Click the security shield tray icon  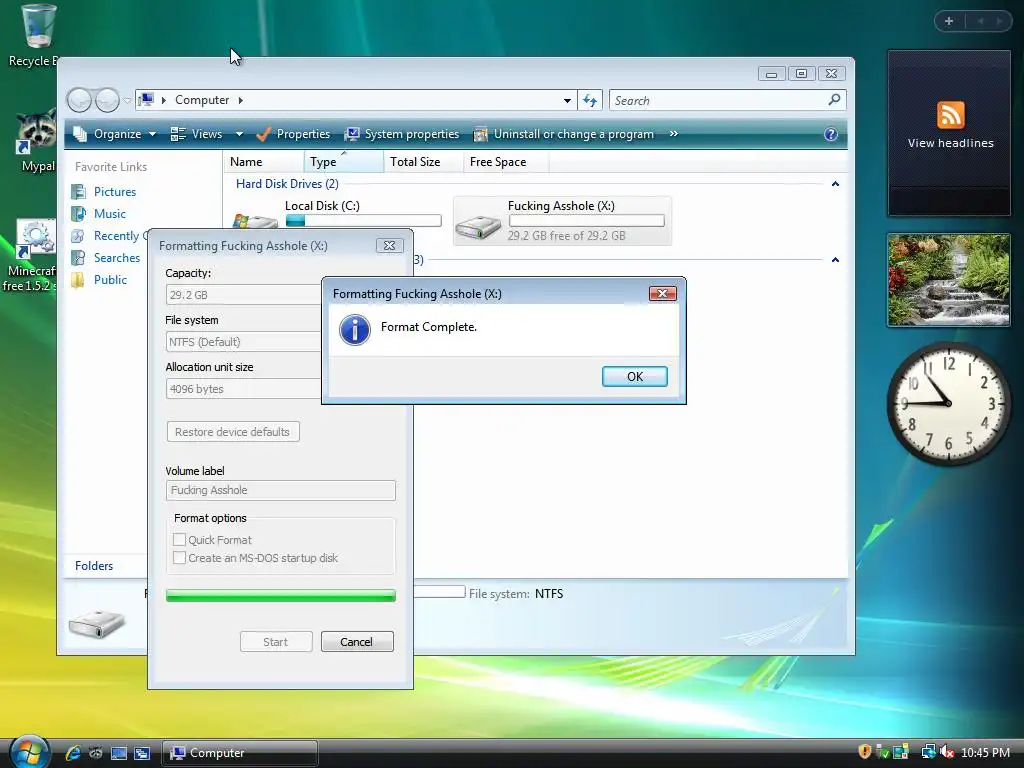865,752
